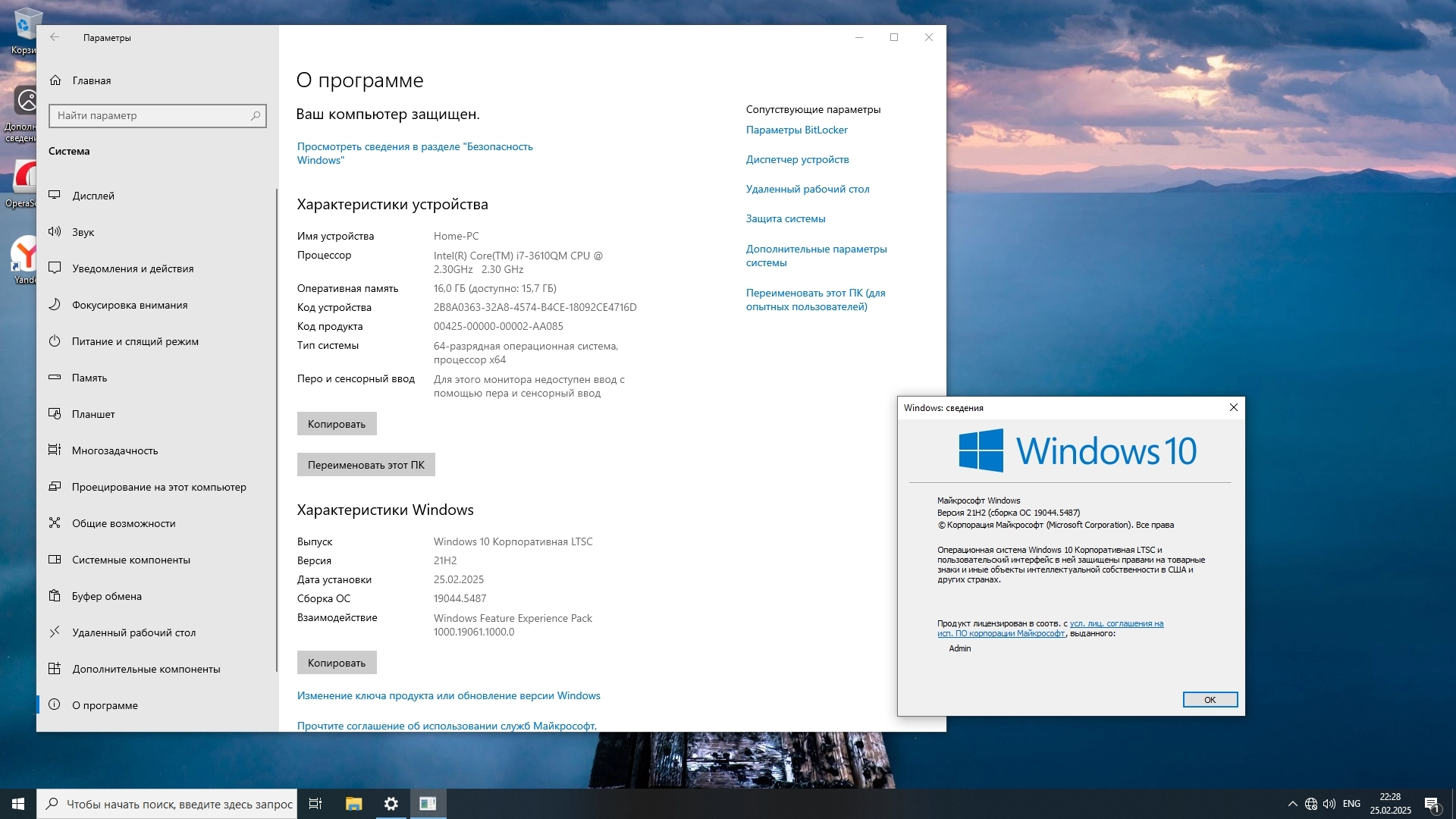Click the product key change link

(x=448, y=695)
